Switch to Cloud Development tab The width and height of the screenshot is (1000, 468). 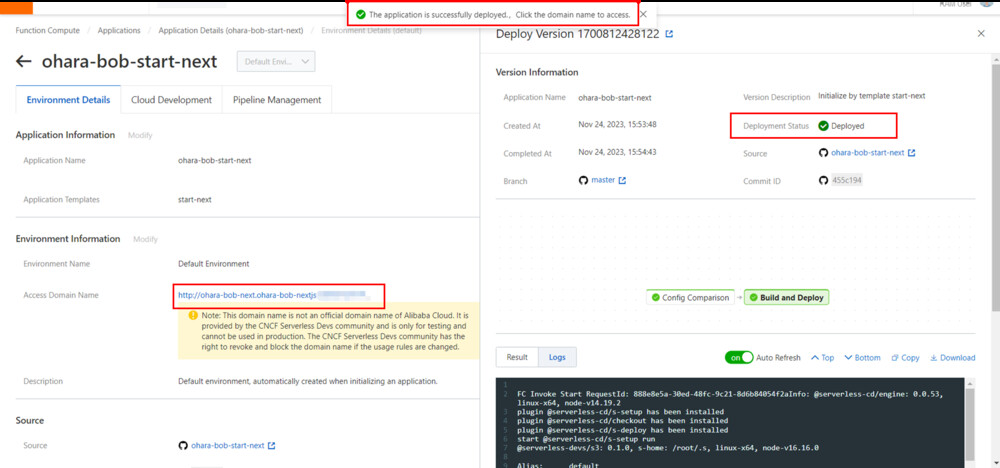tap(172, 100)
